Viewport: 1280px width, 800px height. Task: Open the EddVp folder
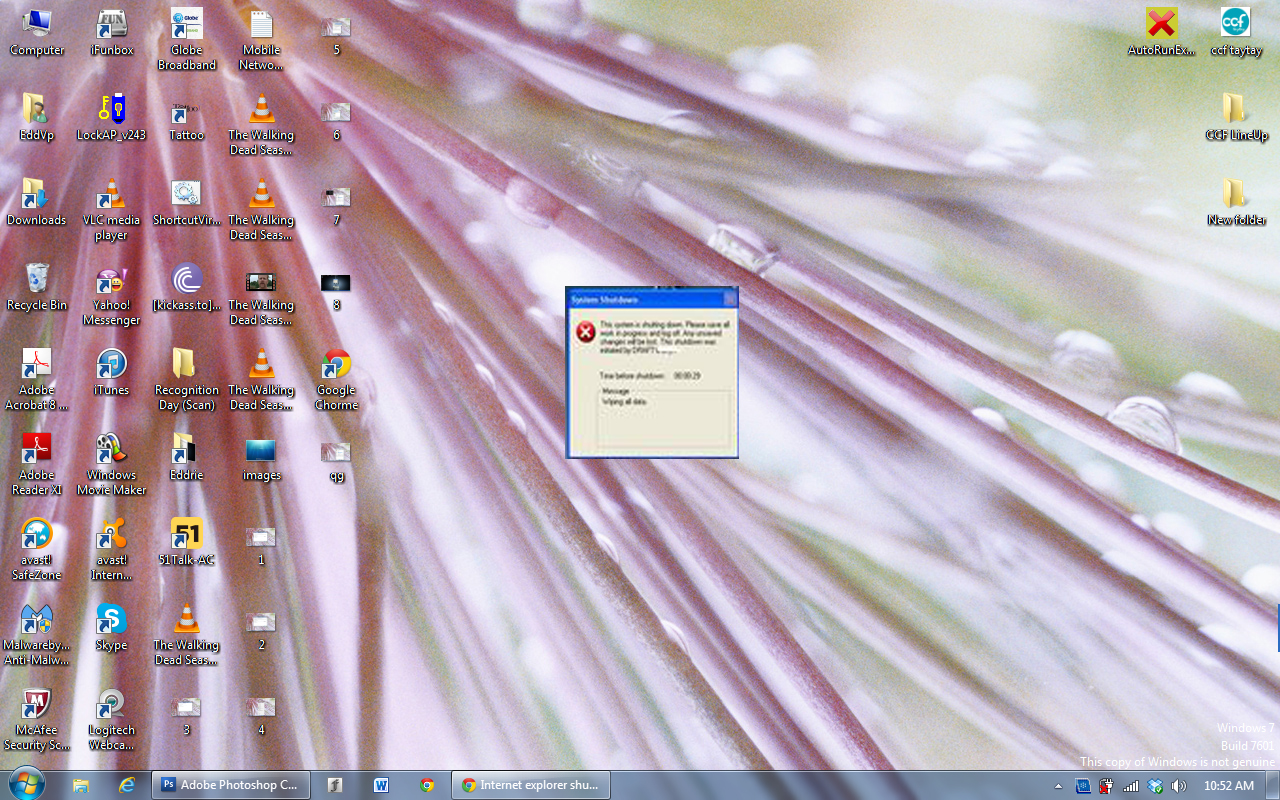pos(36,117)
